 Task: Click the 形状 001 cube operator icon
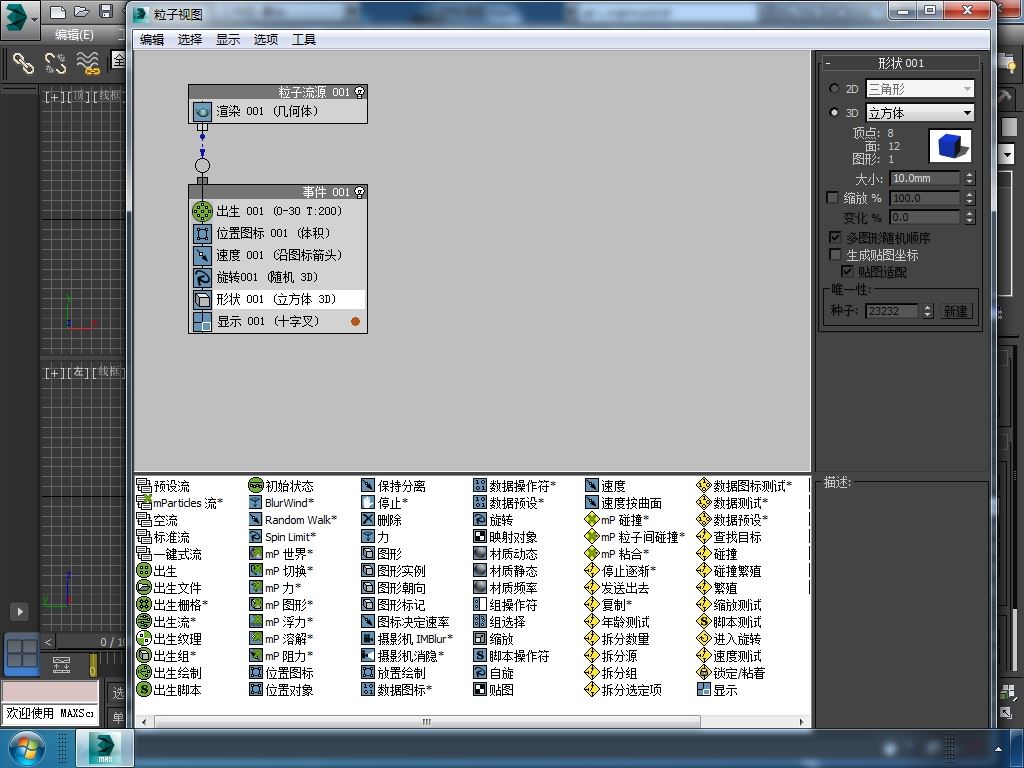click(x=202, y=299)
